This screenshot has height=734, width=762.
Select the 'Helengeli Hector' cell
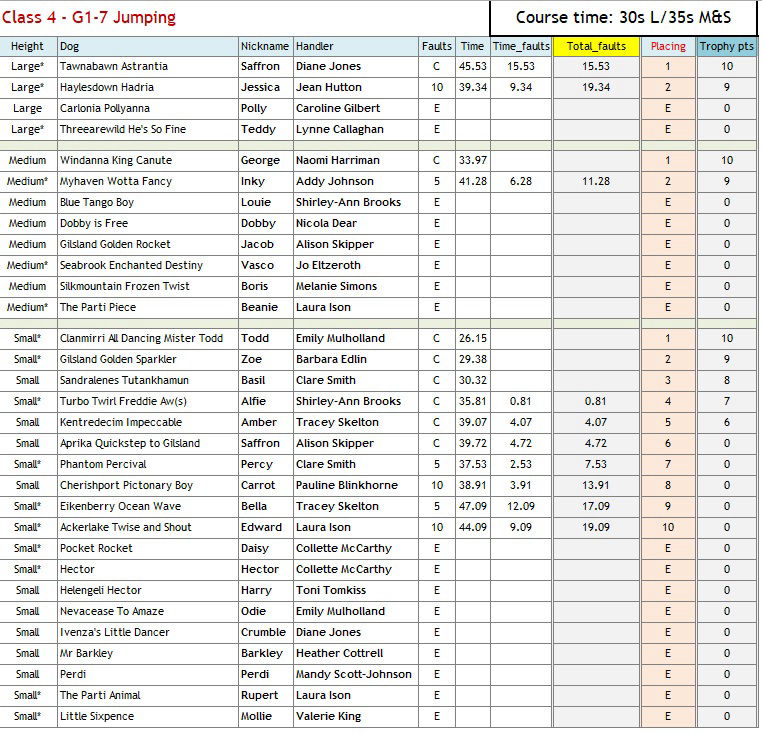click(x=148, y=590)
